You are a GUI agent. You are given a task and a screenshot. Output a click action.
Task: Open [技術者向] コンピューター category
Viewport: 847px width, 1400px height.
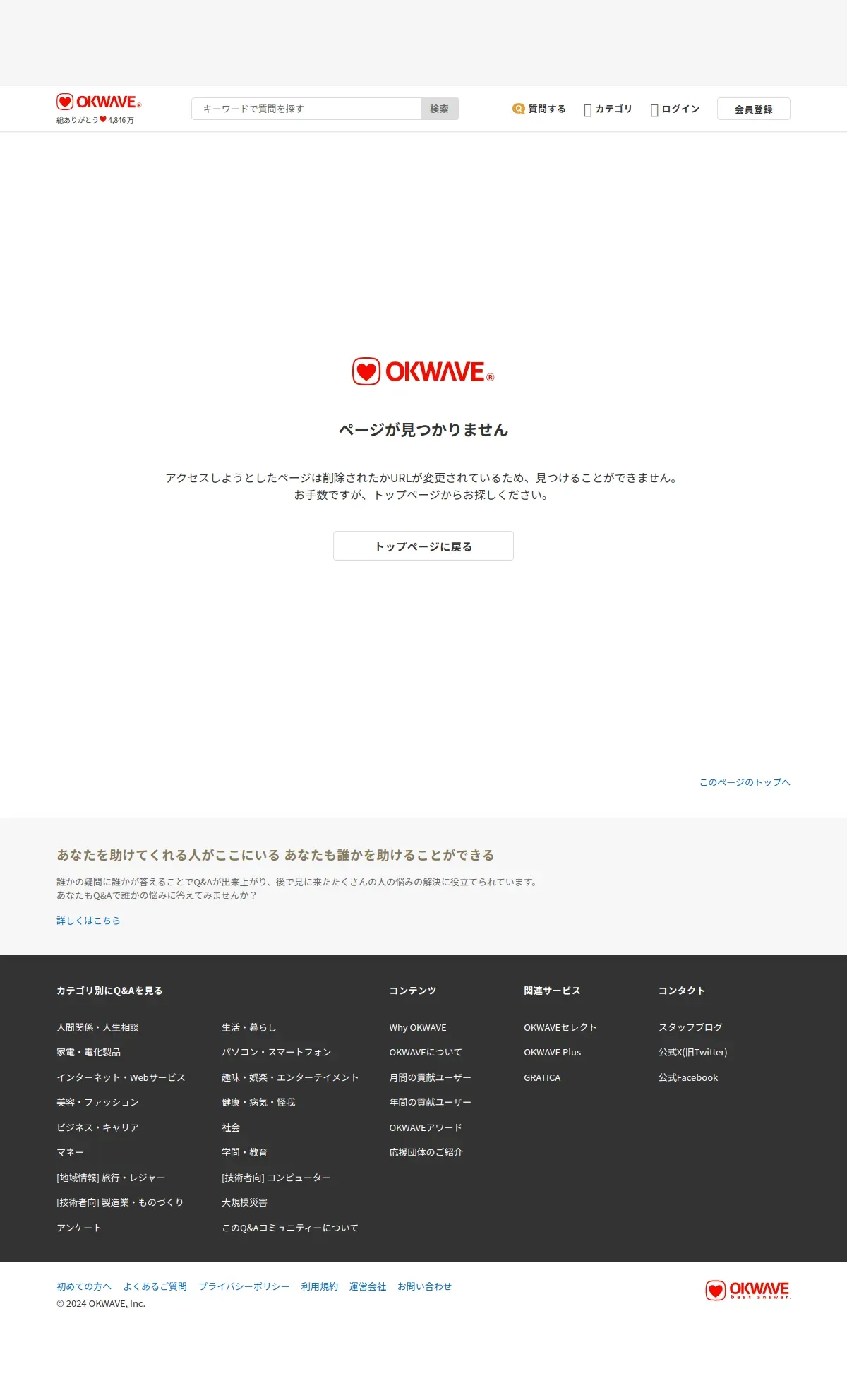[x=276, y=1178]
